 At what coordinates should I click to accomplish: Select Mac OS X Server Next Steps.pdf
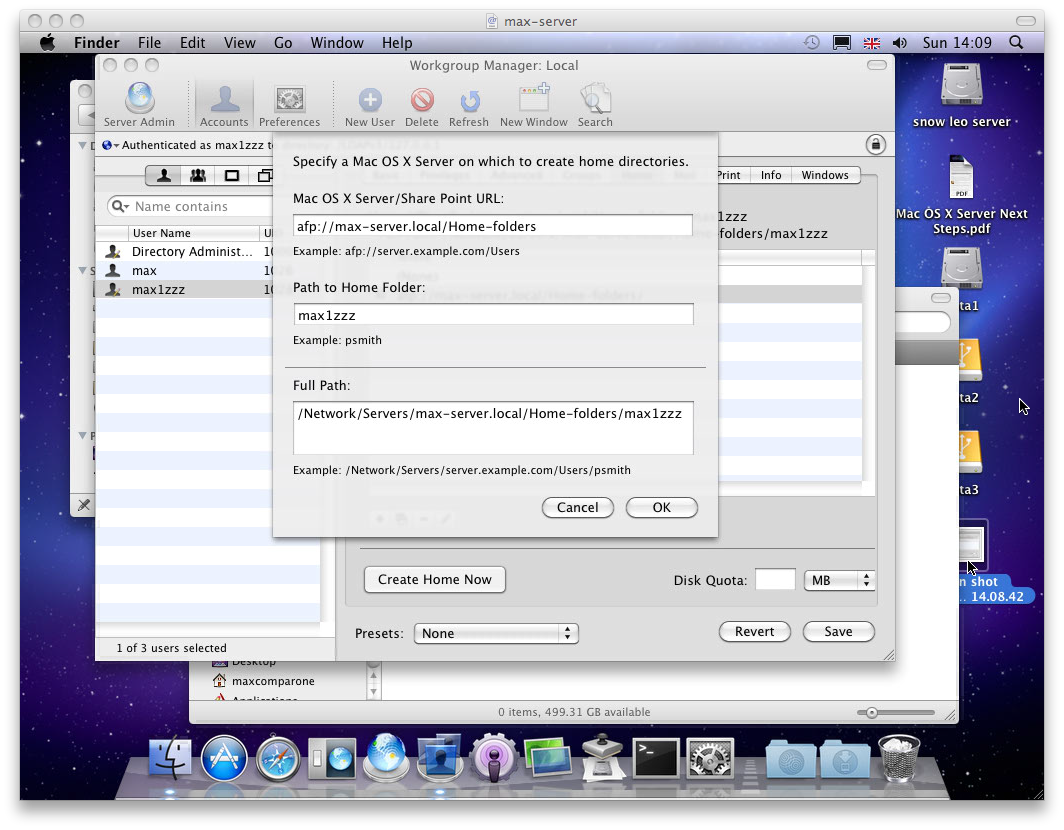pyautogui.click(x=962, y=196)
